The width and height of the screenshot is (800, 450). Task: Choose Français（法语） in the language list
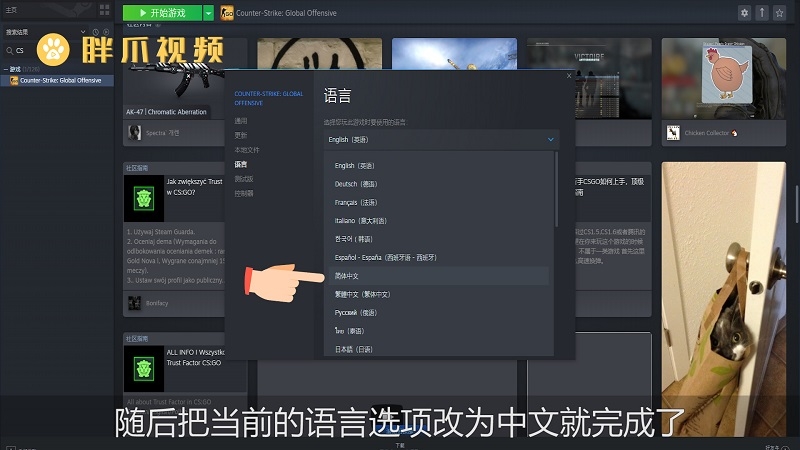[439, 203]
